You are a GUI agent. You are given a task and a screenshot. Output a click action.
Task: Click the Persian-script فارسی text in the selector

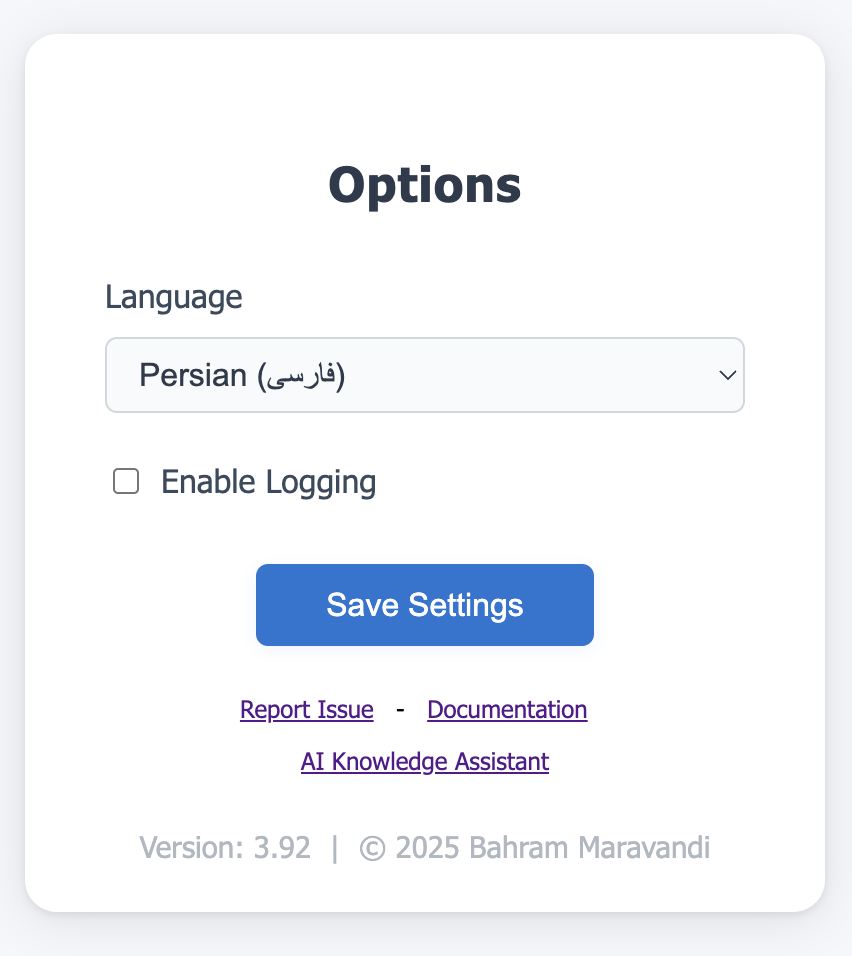click(301, 376)
